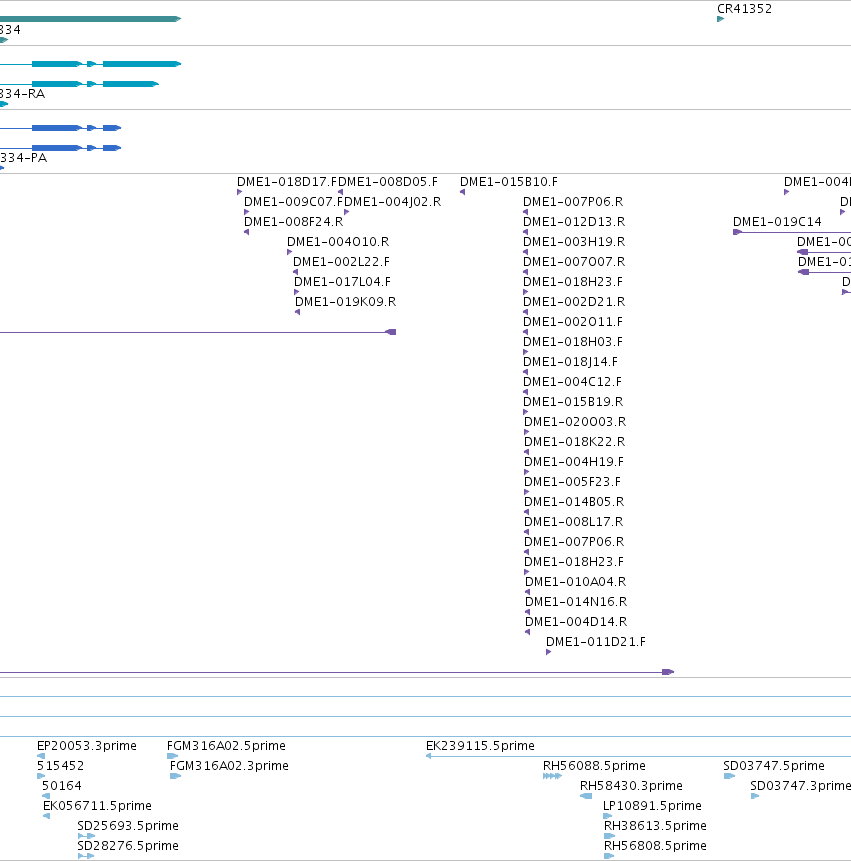This screenshot has height=861, width=851.
Task: Open the DME1-011D21.F feature label
Action: pos(596,642)
